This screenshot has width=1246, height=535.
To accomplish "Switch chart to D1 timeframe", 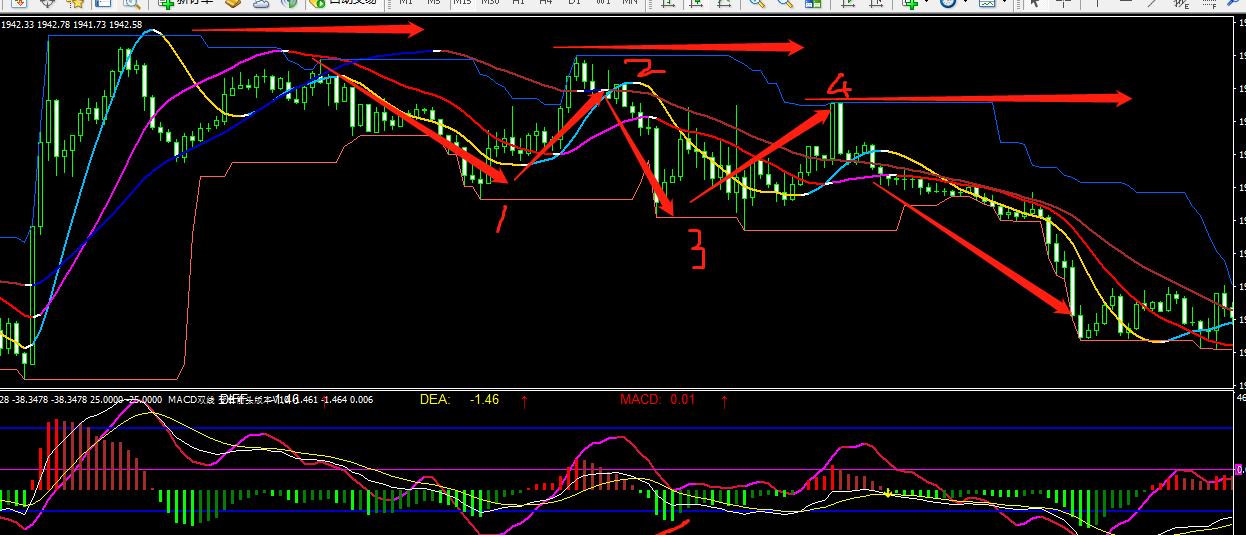I will [574, 3].
